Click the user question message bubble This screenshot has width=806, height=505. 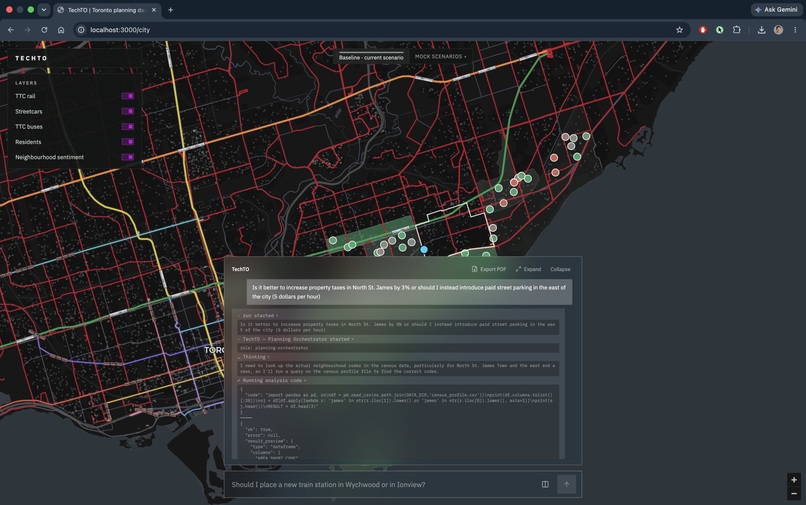(409, 292)
